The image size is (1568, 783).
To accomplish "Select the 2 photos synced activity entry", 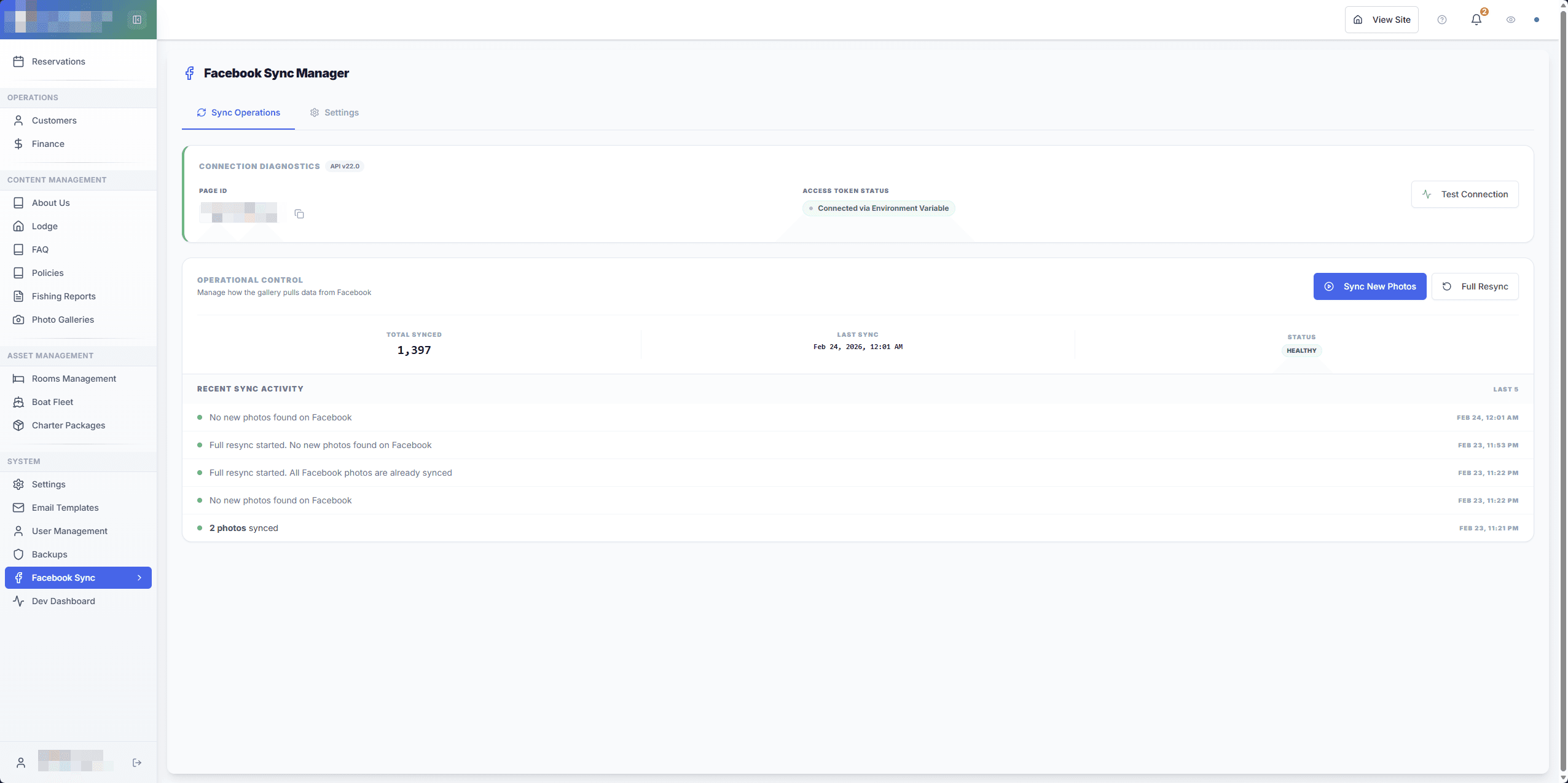I will [243, 527].
